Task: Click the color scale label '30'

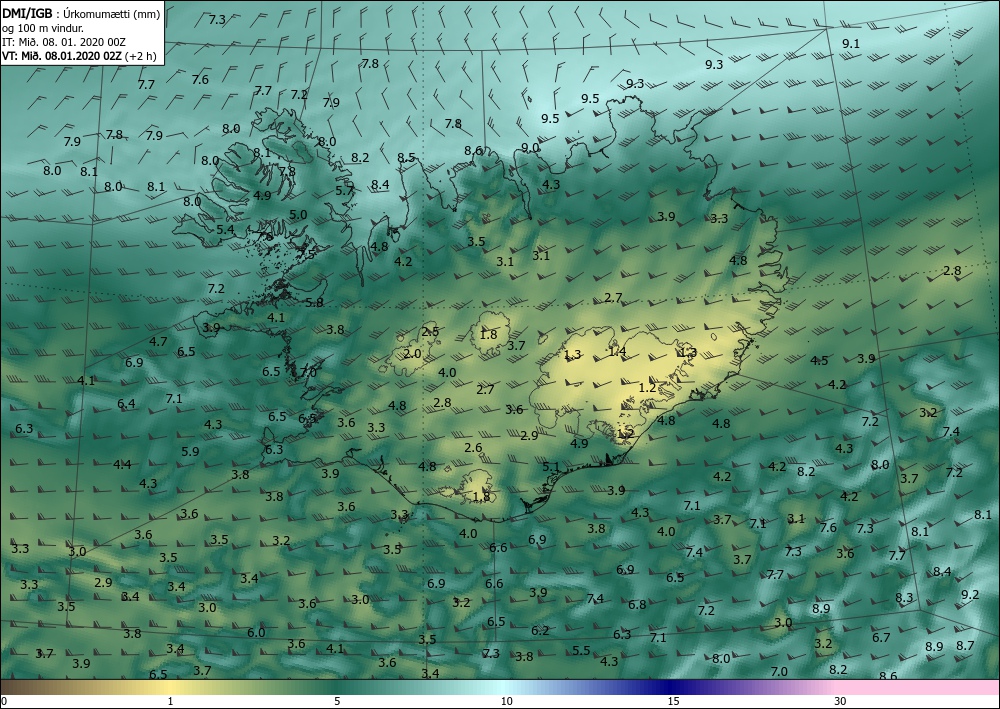Action: click(x=841, y=701)
